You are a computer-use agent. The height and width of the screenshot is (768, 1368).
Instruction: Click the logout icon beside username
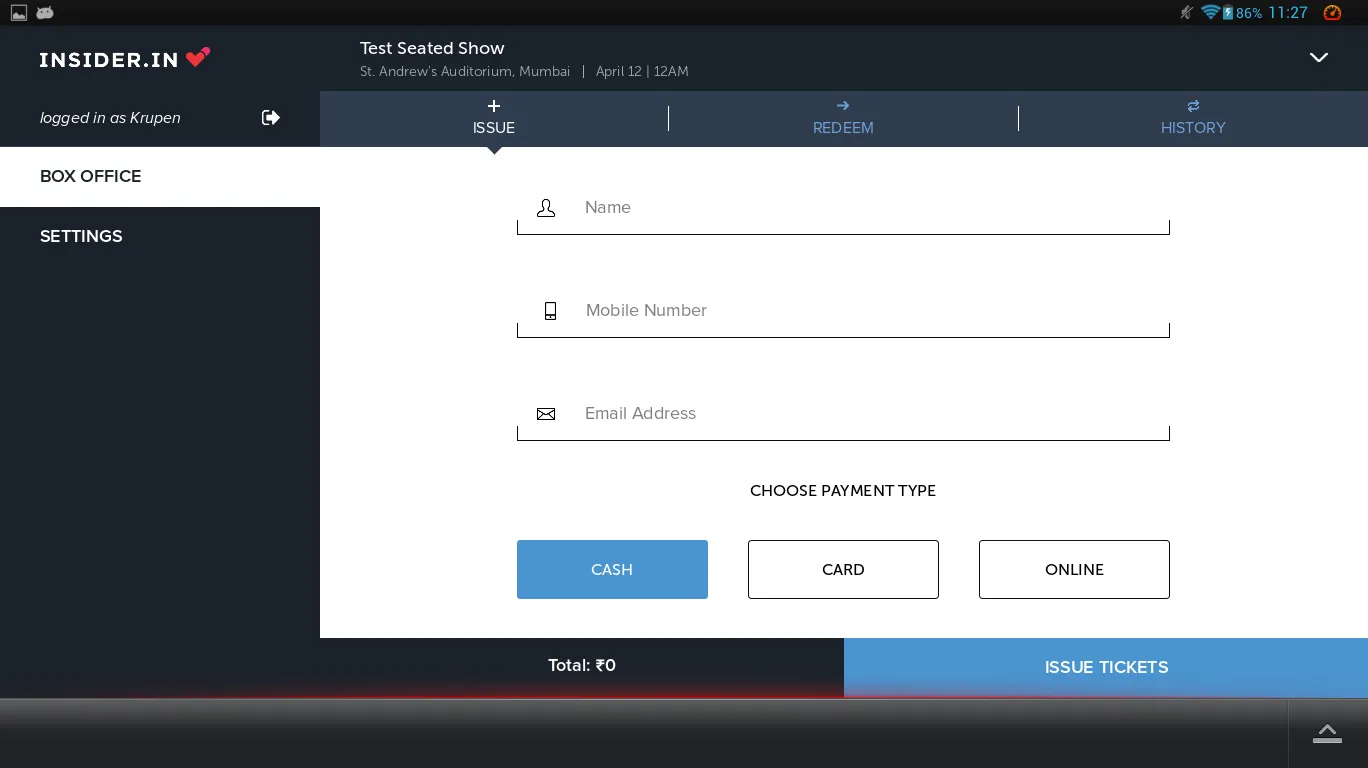(270, 118)
